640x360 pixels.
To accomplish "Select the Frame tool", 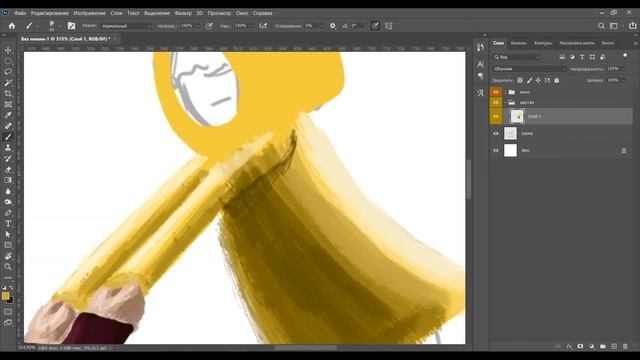I will [8, 104].
